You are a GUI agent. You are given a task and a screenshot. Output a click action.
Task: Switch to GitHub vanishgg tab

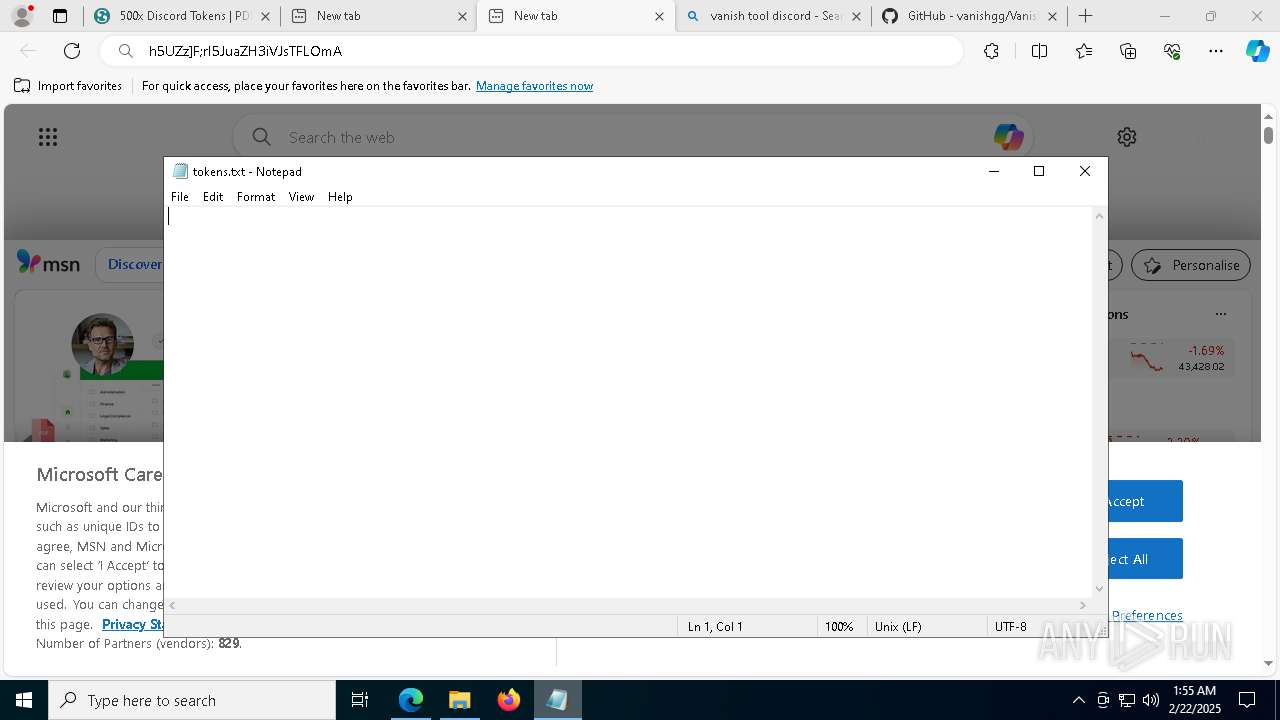pyautogui.click(x=968, y=16)
